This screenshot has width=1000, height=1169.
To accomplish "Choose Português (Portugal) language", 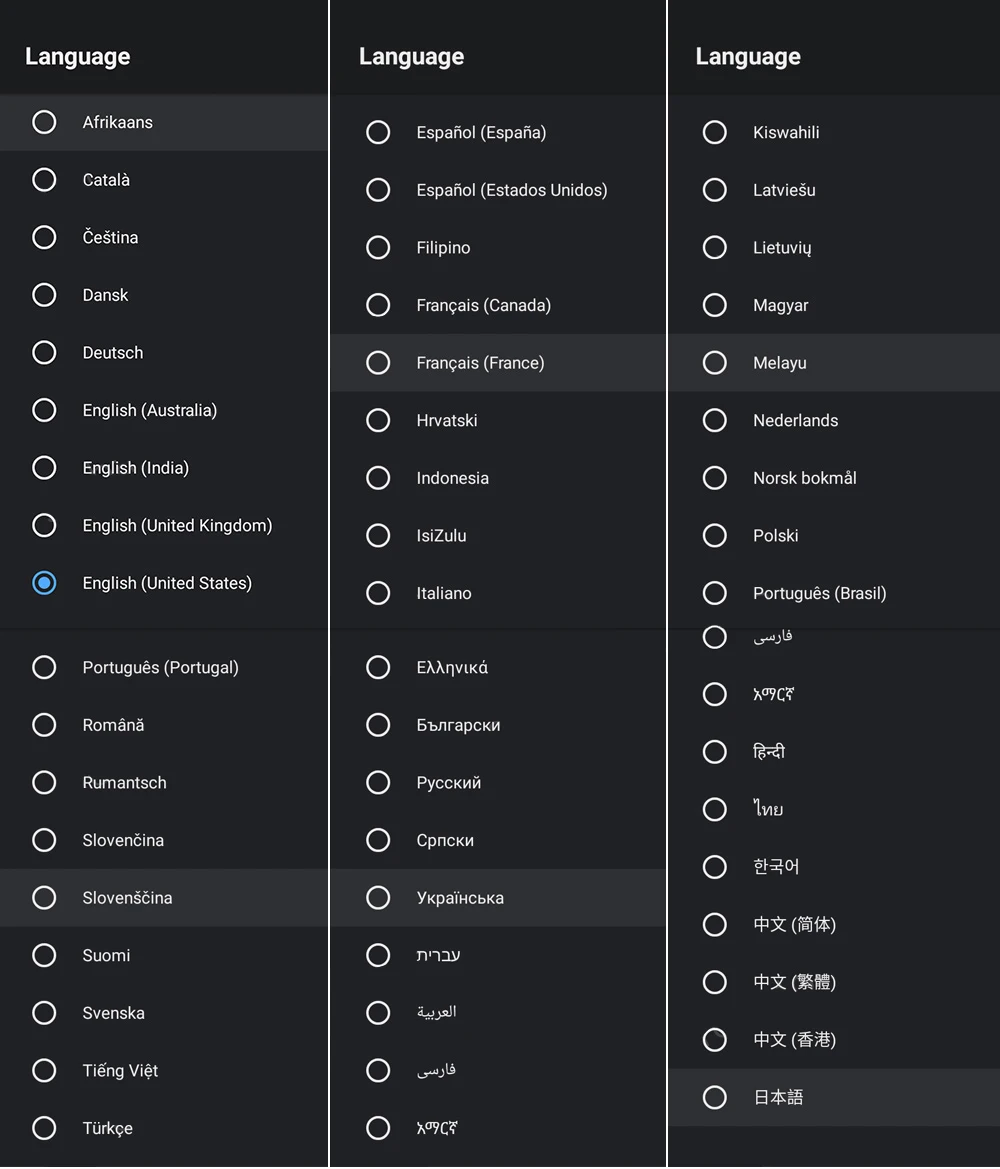I will click(x=163, y=667).
